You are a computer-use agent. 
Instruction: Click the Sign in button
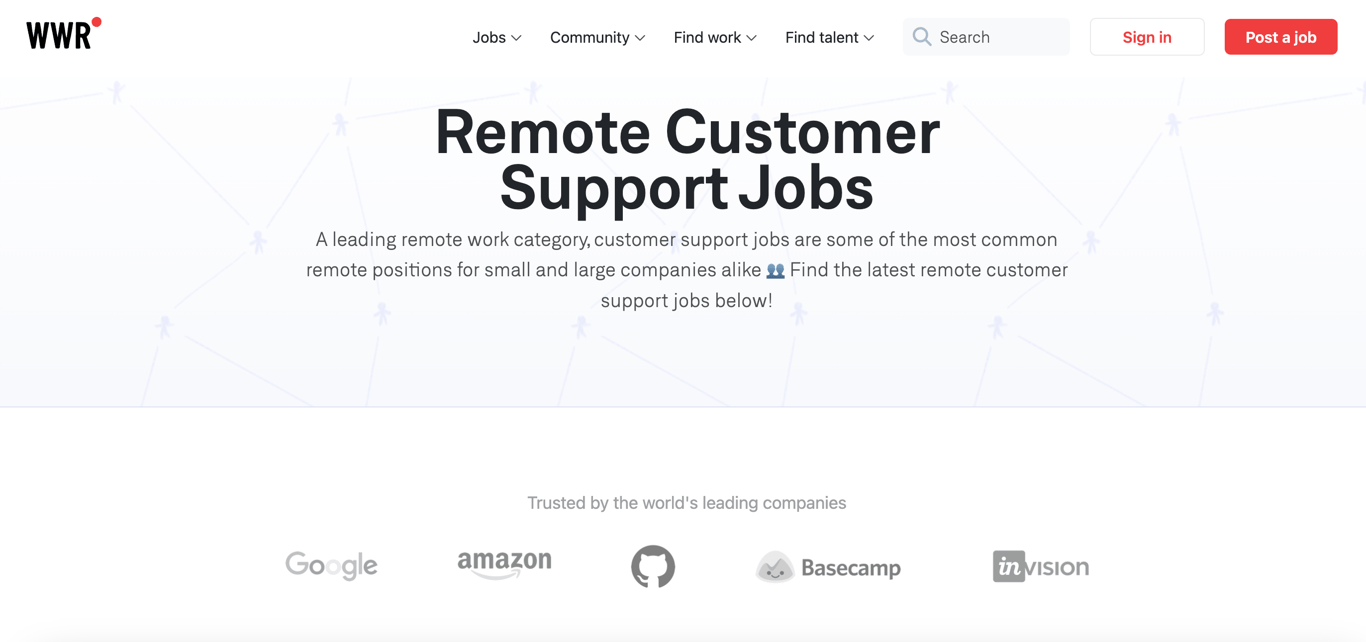click(1146, 36)
